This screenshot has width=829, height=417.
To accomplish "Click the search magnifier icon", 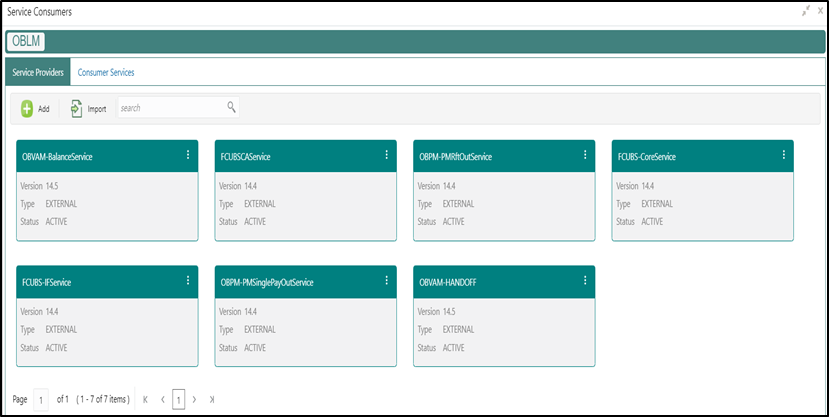I will tap(231, 107).
